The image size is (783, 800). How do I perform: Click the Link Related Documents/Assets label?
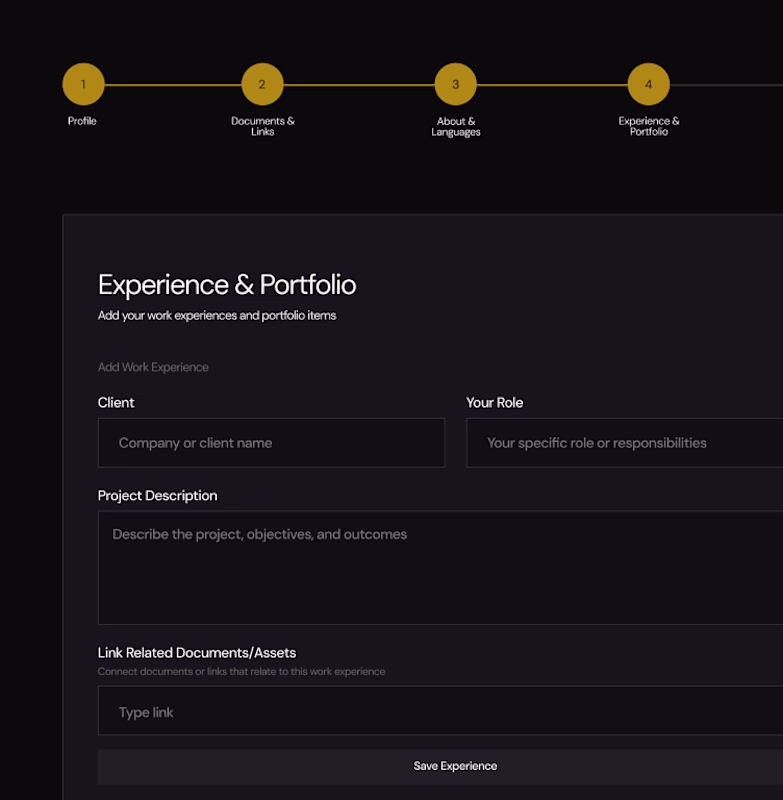click(x=197, y=653)
